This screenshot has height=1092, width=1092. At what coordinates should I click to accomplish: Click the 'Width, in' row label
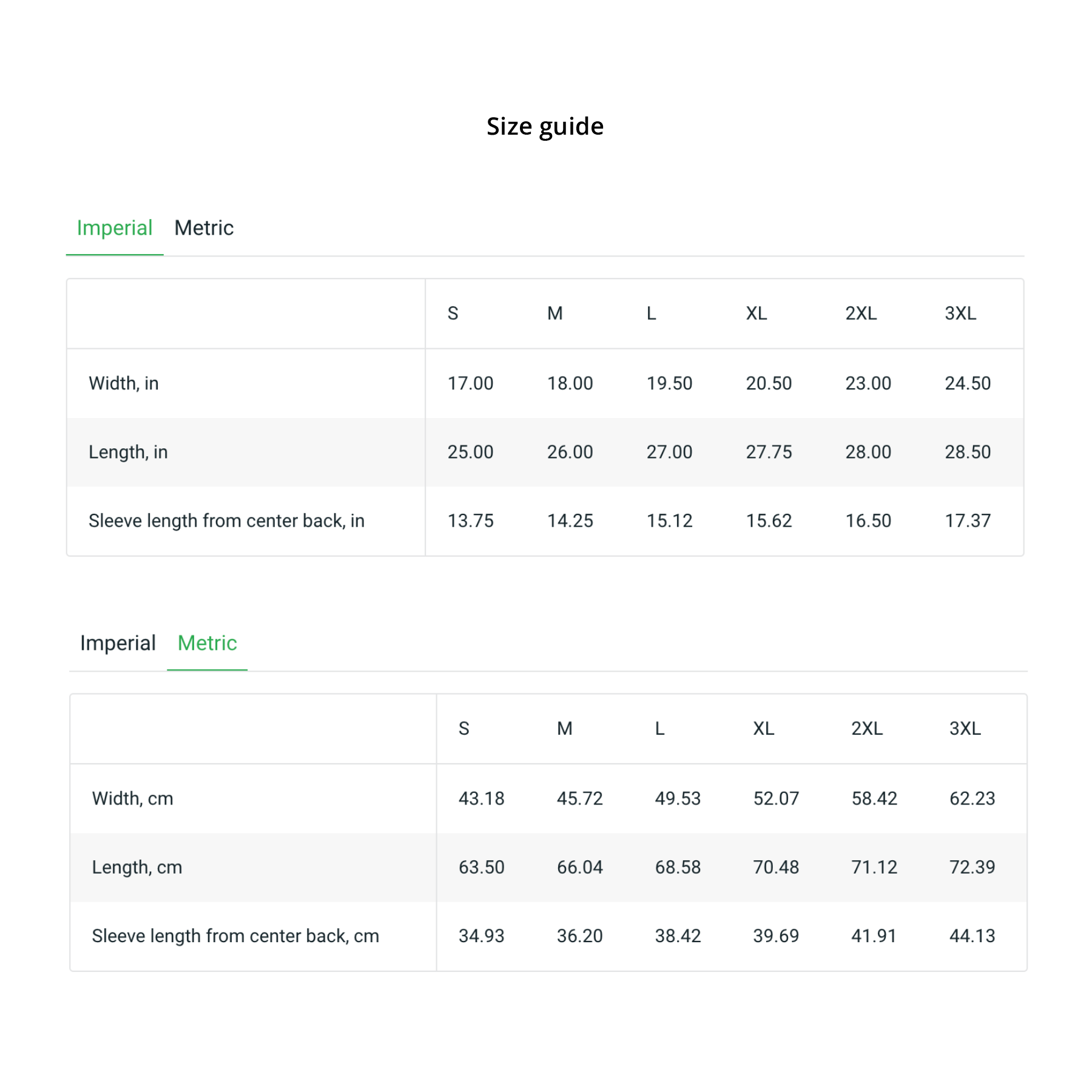click(x=124, y=383)
